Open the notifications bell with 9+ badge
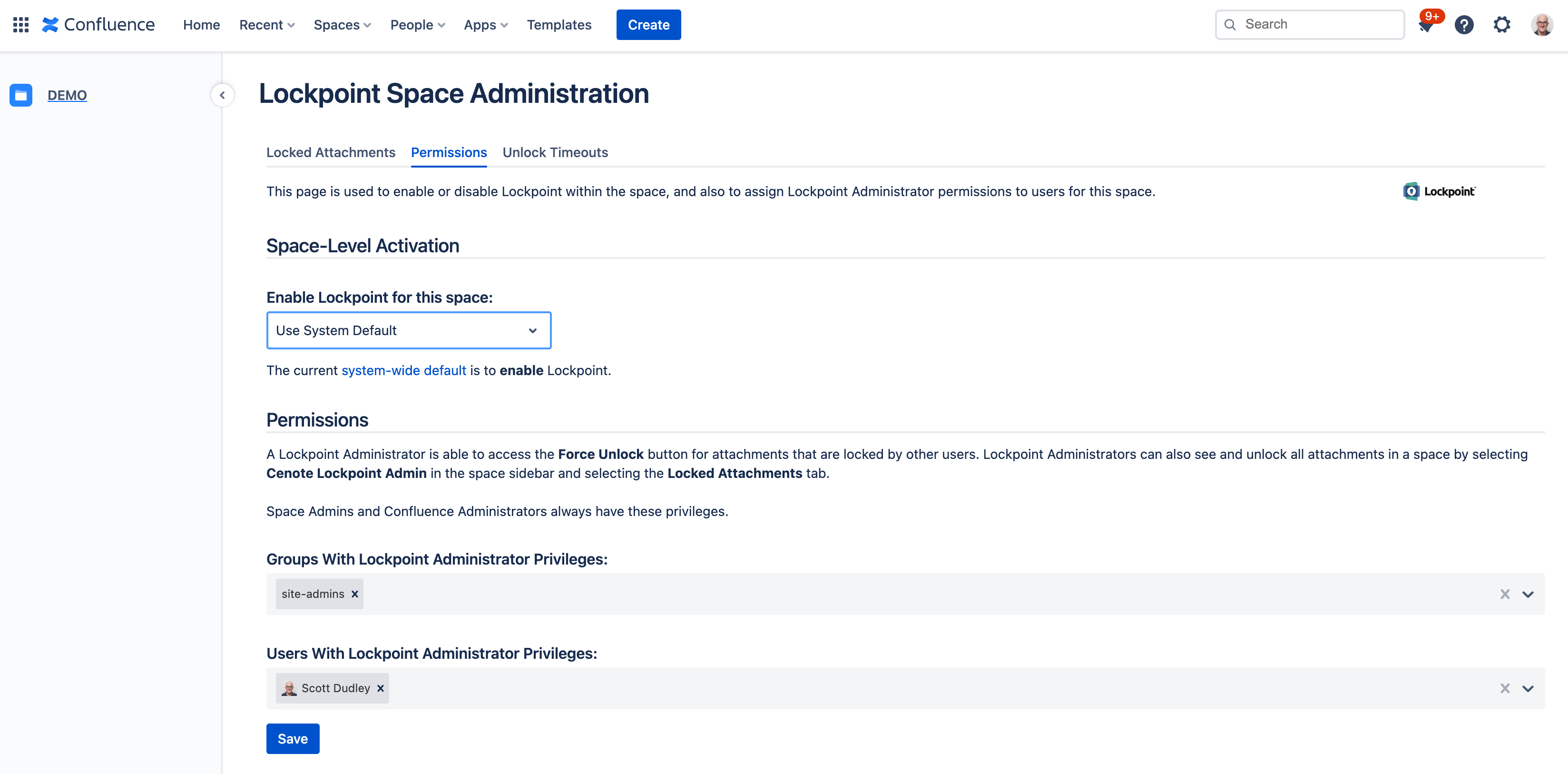This screenshot has height=774, width=1568. [x=1426, y=25]
